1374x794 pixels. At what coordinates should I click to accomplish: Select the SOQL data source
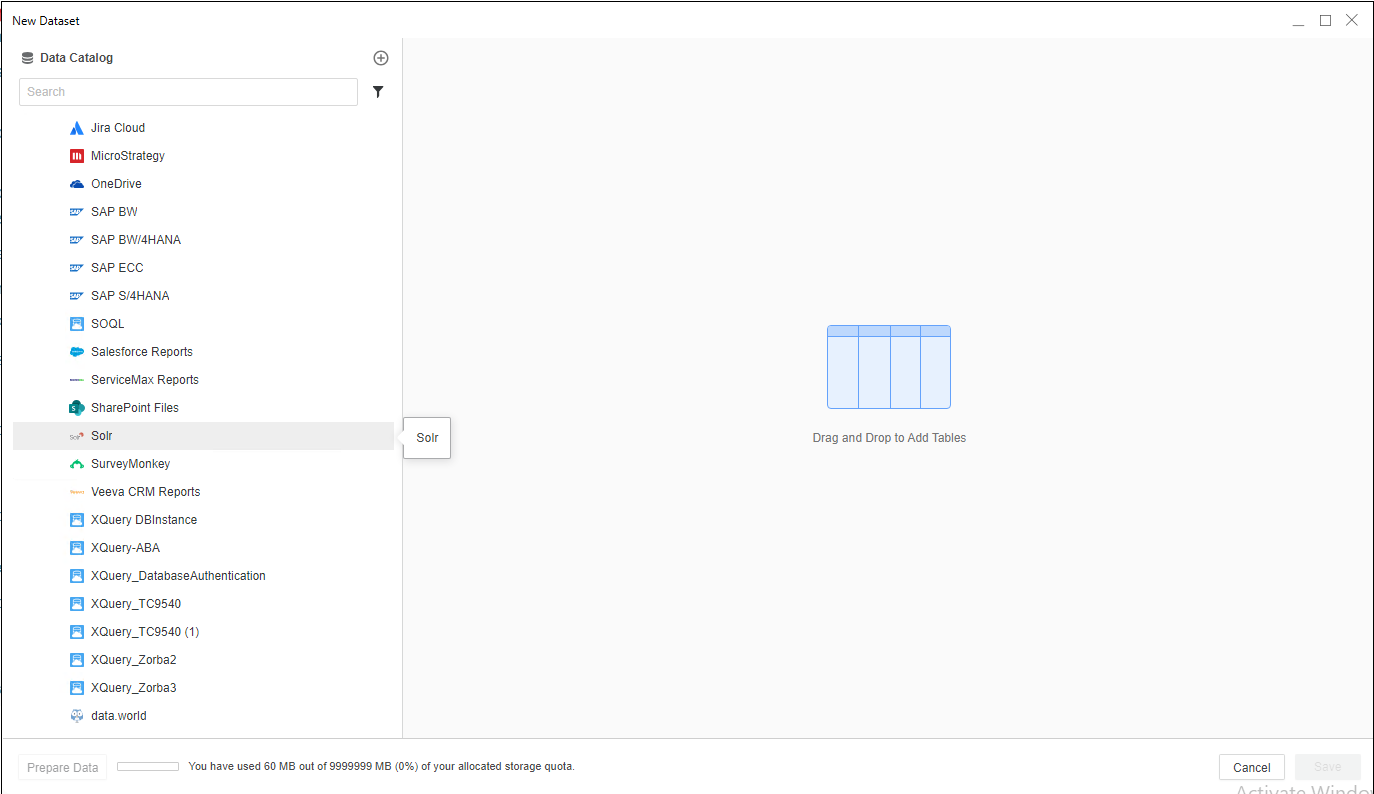(x=203, y=324)
